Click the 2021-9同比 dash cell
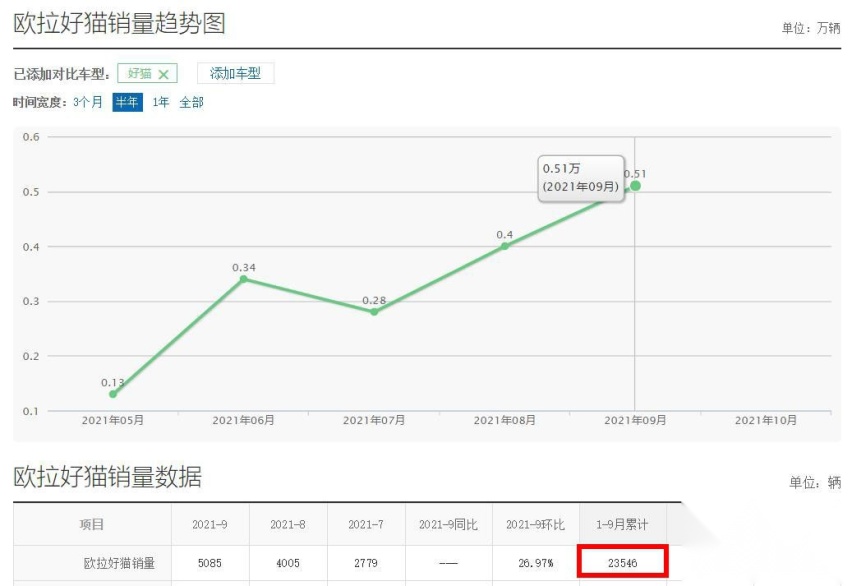The height and width of the screenshot is (586, 852). point(448,563)
